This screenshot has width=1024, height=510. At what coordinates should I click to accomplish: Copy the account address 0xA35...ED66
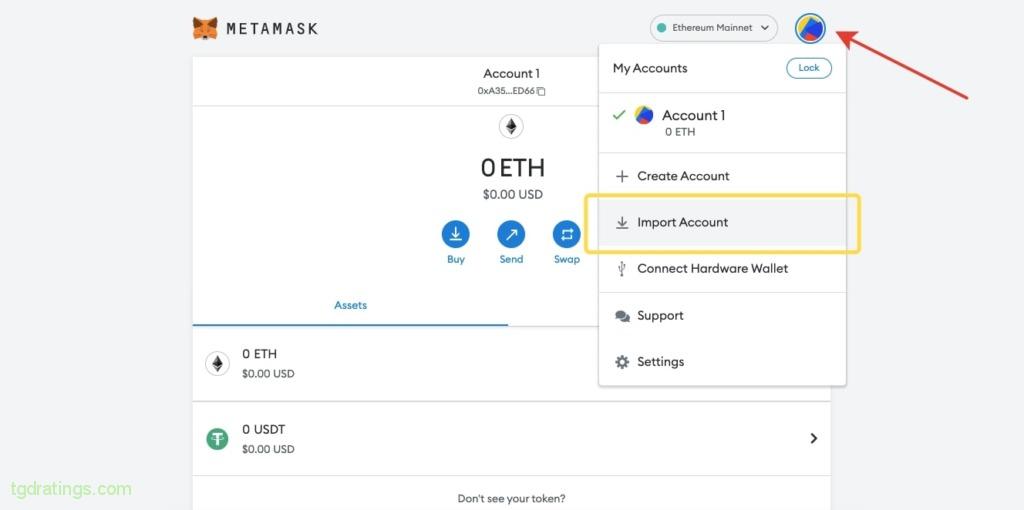512,91
